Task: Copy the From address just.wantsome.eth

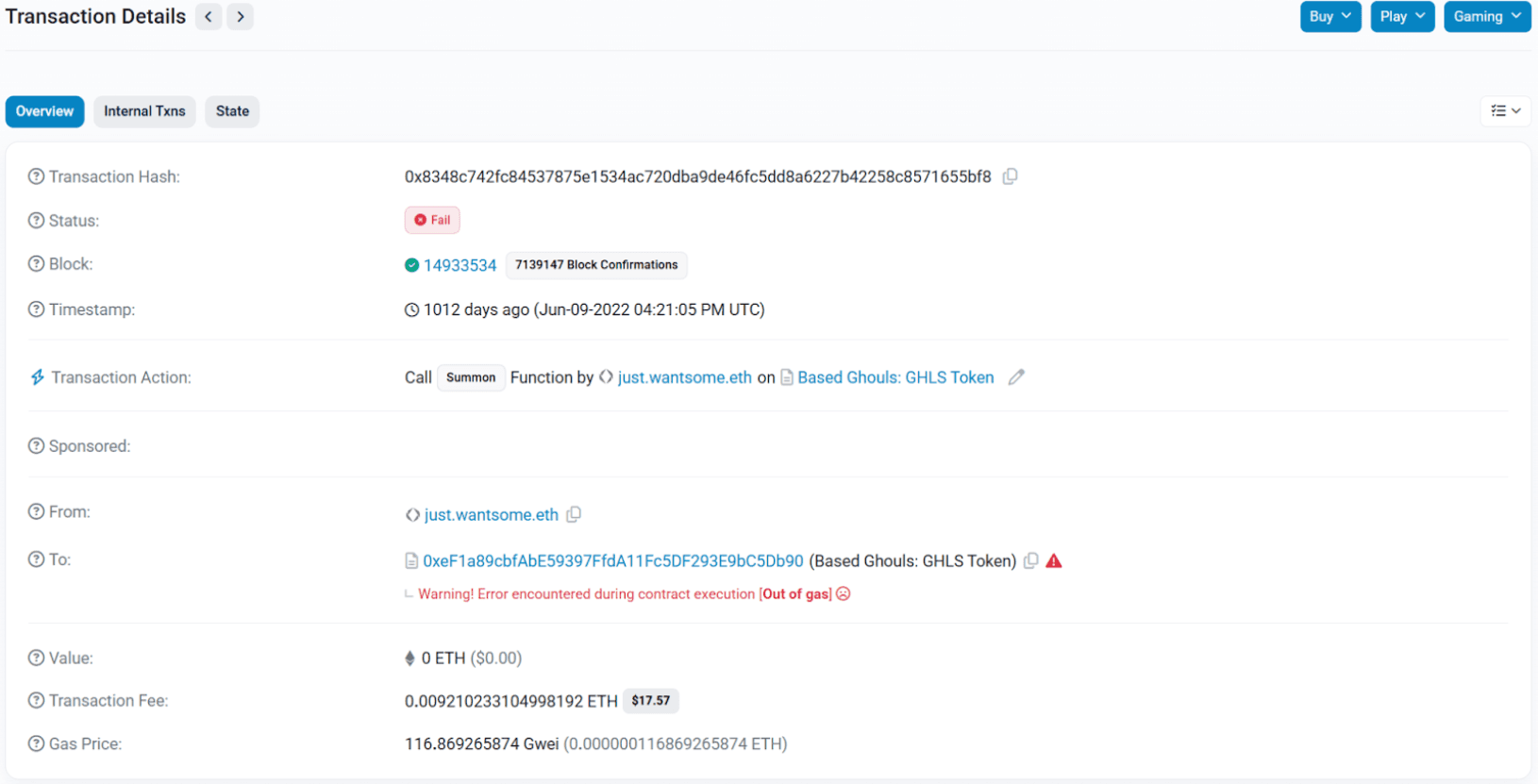Action: (x=574, y=514)
